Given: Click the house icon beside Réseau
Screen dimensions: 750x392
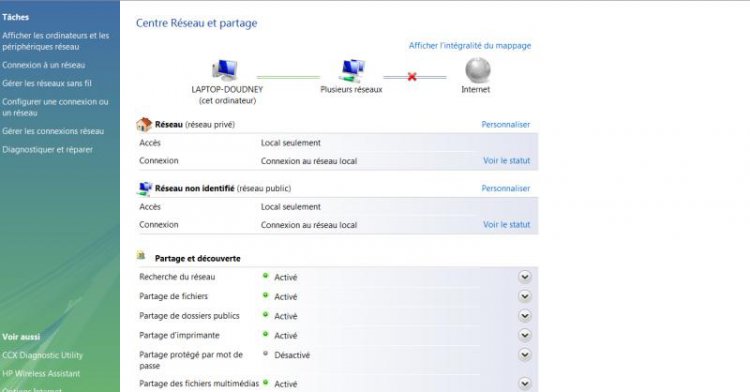Looking at the screenshot, I should pos(144,124).
